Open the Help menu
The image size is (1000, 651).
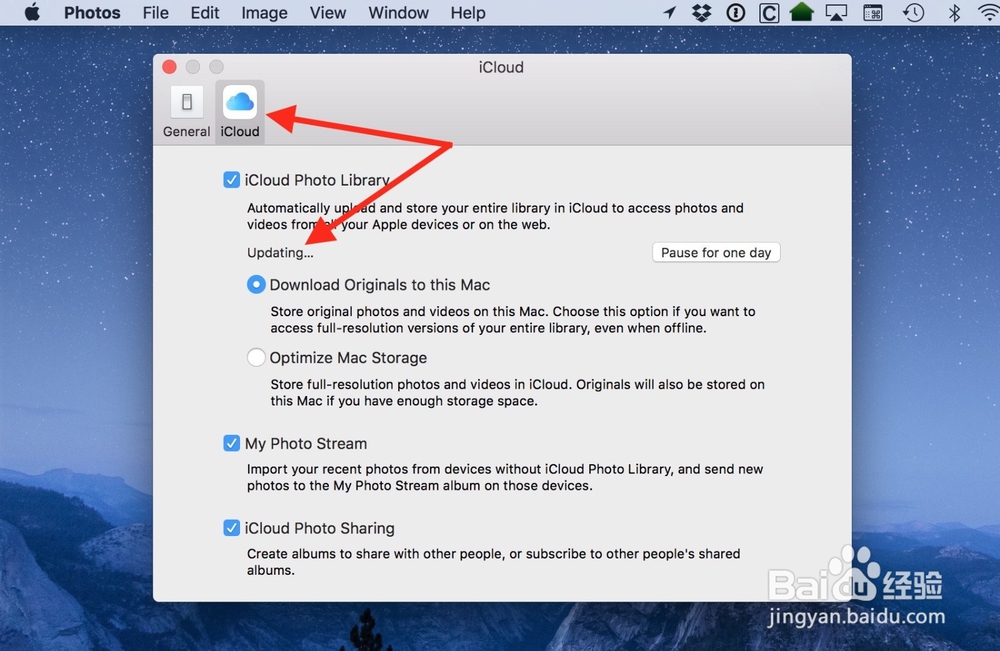coord(468,13)
